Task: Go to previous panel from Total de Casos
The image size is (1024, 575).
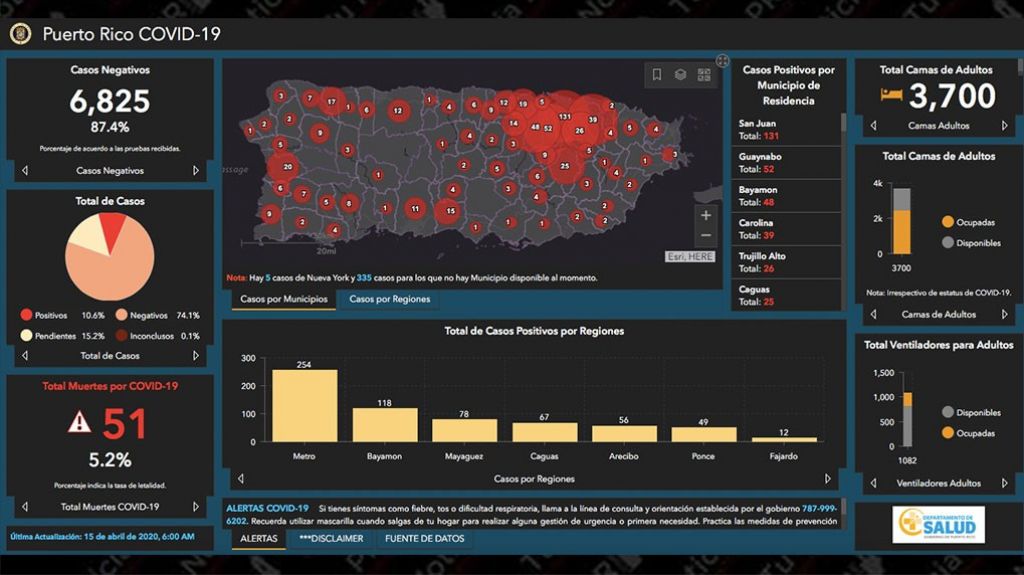Action: click(25, 355)
